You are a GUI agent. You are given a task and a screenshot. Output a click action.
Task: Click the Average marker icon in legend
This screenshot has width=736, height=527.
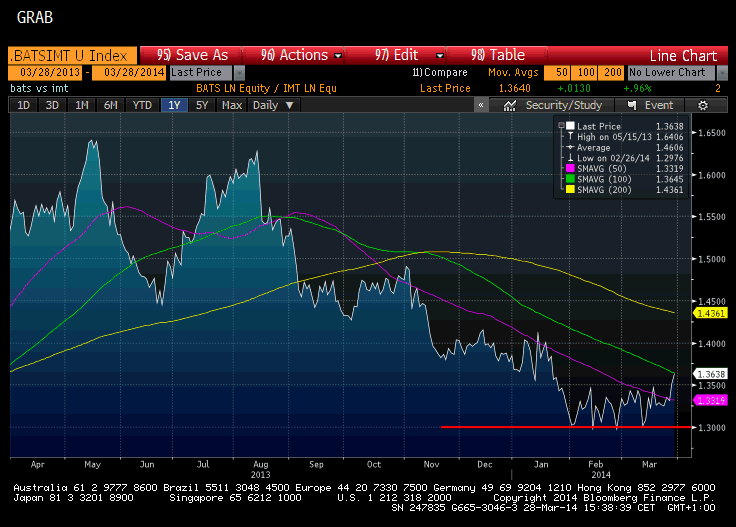(570, 147)
